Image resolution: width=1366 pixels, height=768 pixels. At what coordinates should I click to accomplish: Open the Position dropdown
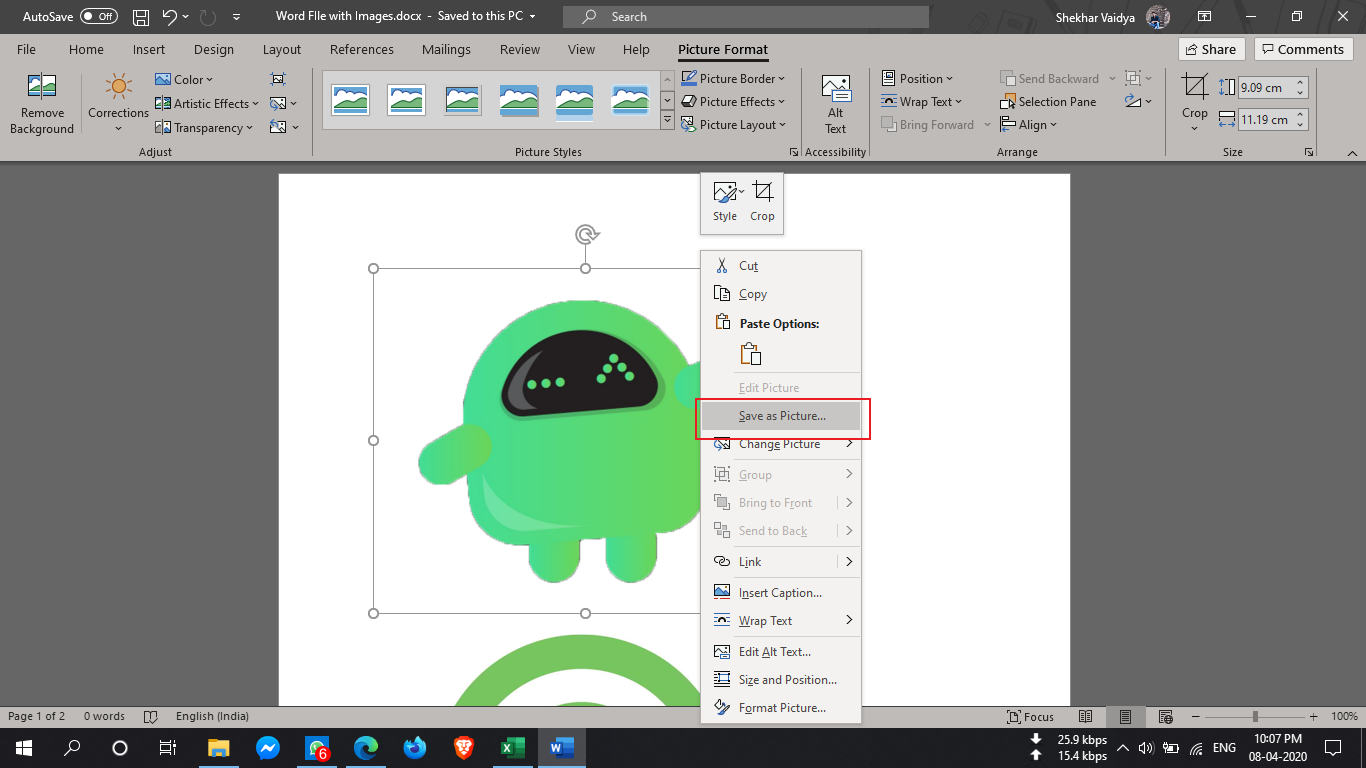[x=918, y=78]
